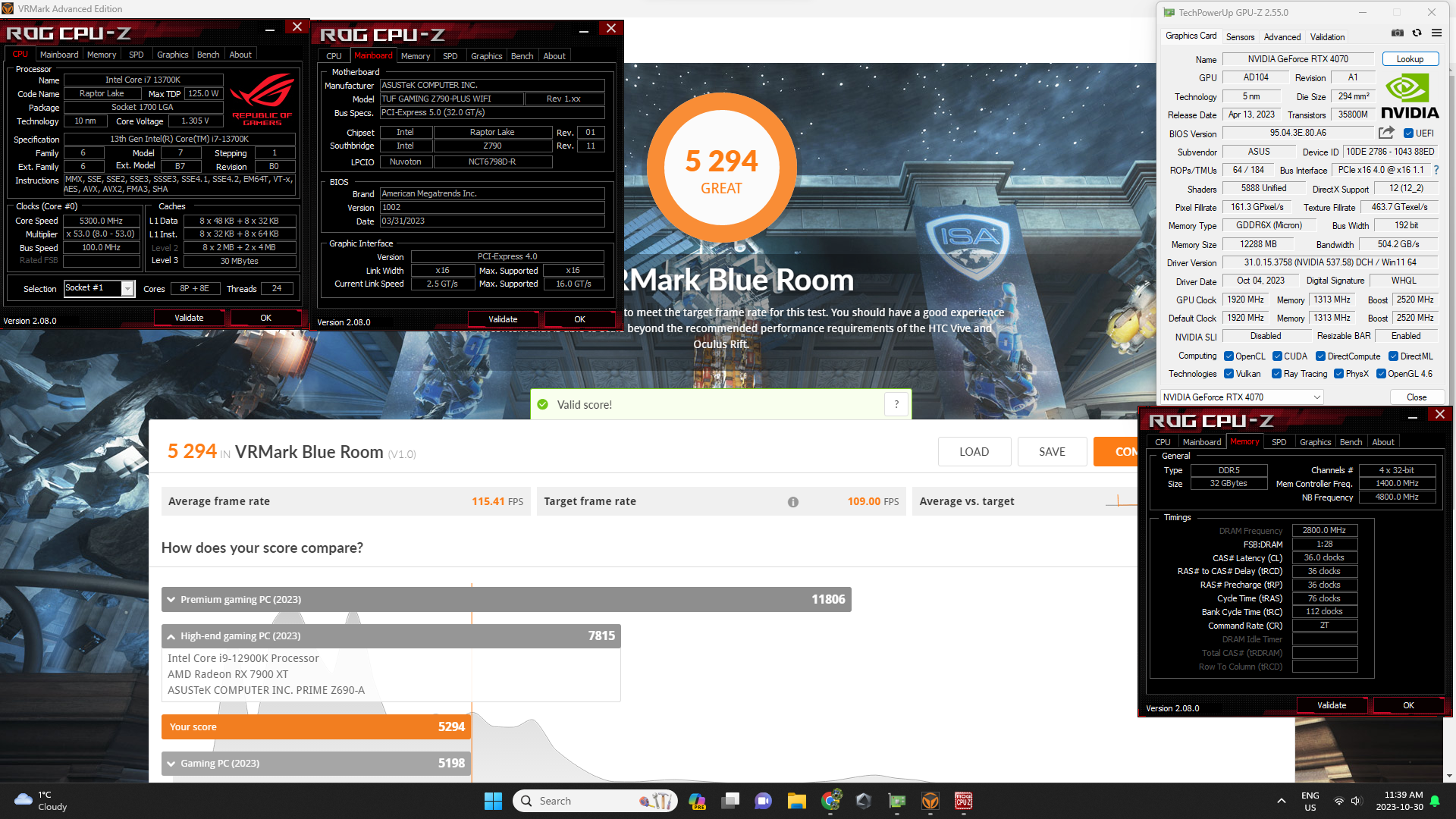Open the VRMark taskbar icon
Screen dimensions: 1456x819
pyautogui.click(x=930, y=801)
